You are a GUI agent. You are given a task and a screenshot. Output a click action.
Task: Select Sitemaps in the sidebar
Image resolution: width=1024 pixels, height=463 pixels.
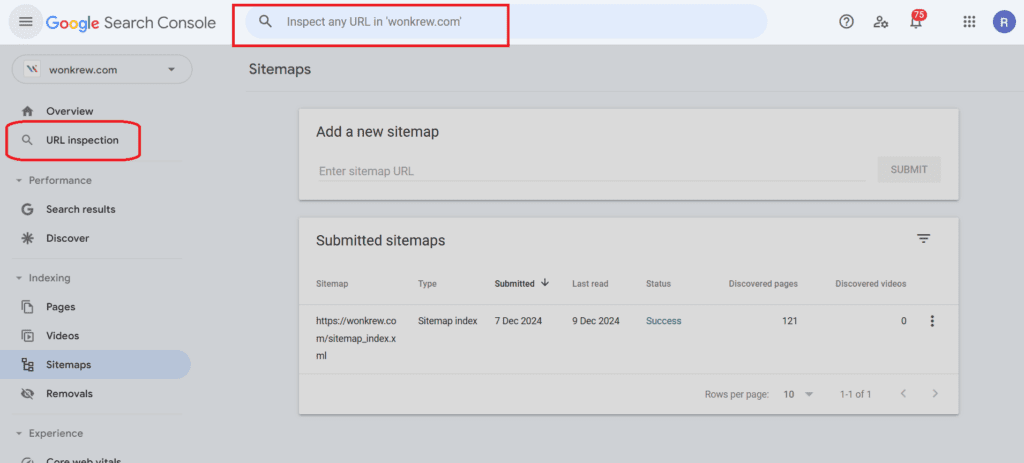click(95, 364)
